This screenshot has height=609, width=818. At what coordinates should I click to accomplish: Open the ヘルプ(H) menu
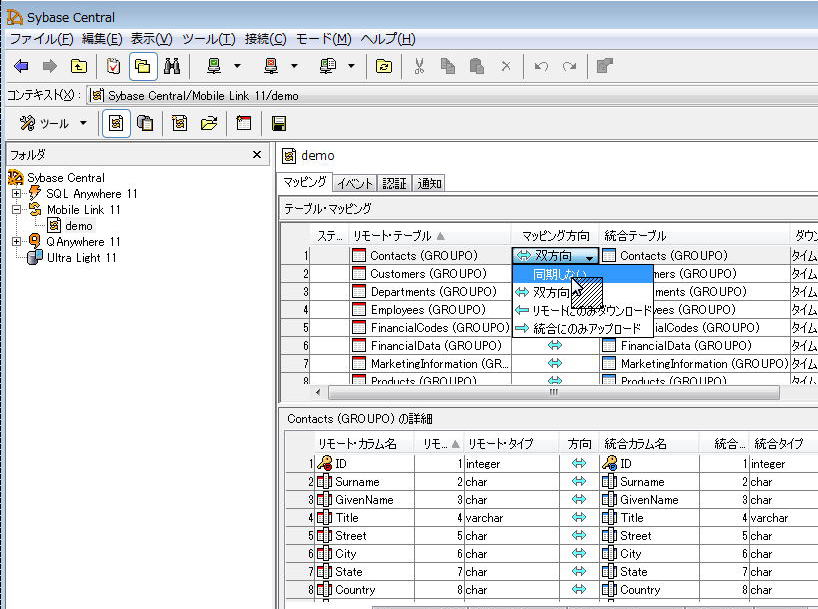(387, 39)
